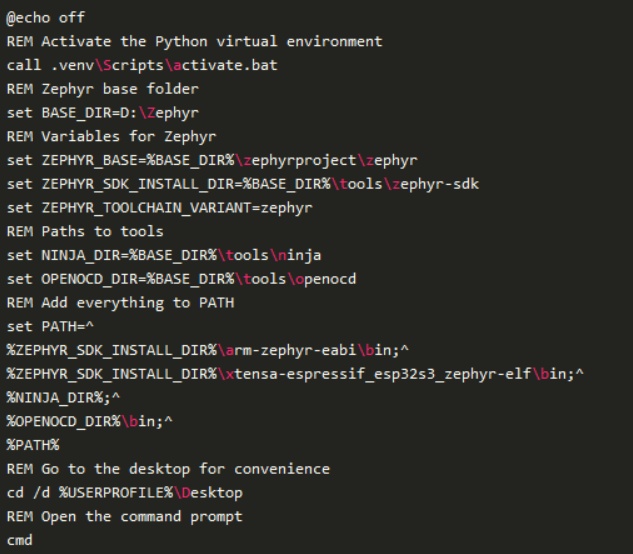The width and height of the screenshot is (633, 554).
Task: Place cursor on the ZEPHYR_BASE assignment line
Action: tap(210, 160)
